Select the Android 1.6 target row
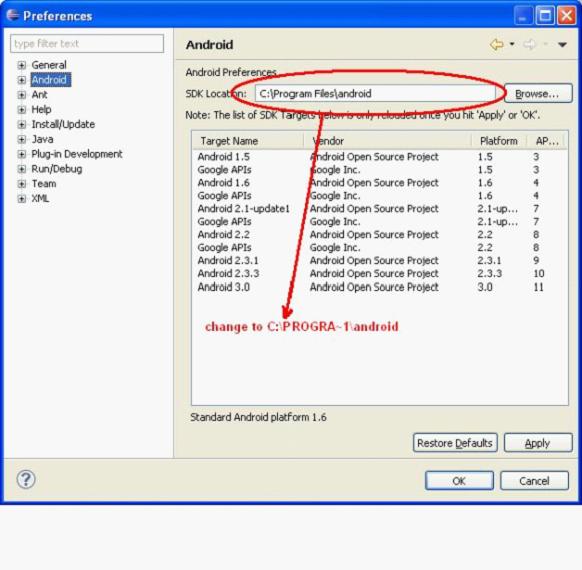582x570 pixels. pos(380,183)
